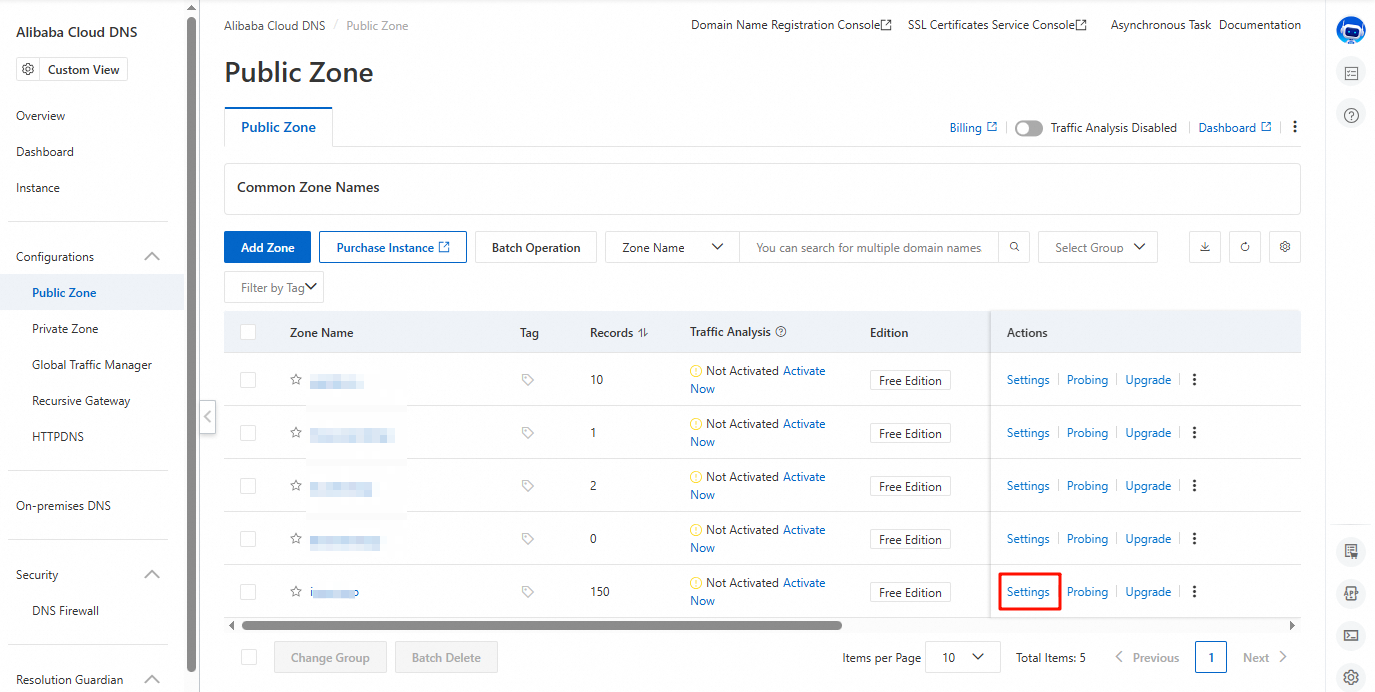Click the domain name search input
The width and height of the screenshot is (1375, 692).
(x=869, y=247)
